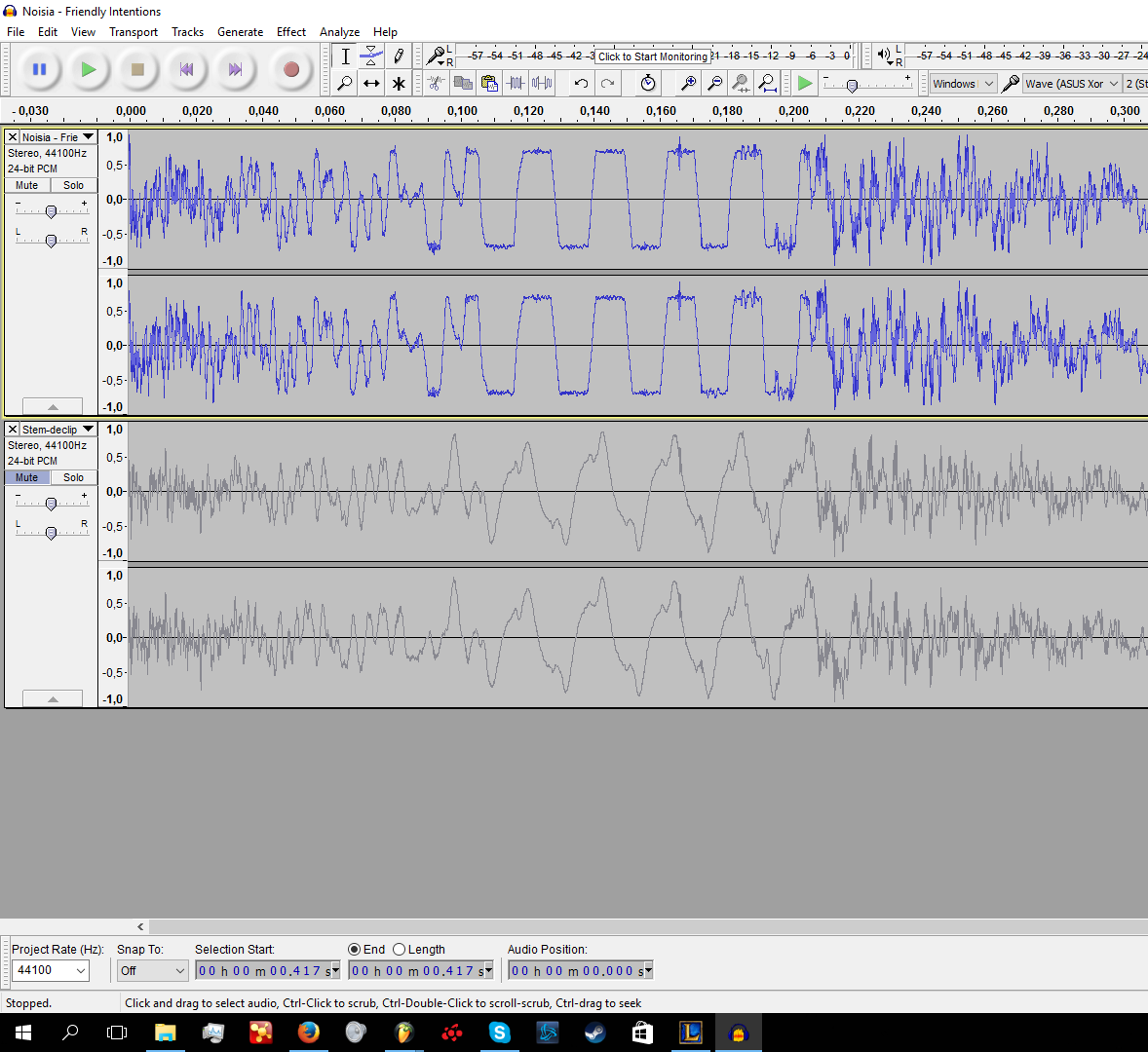Unmute the Stem-declip track

[27, 477]
